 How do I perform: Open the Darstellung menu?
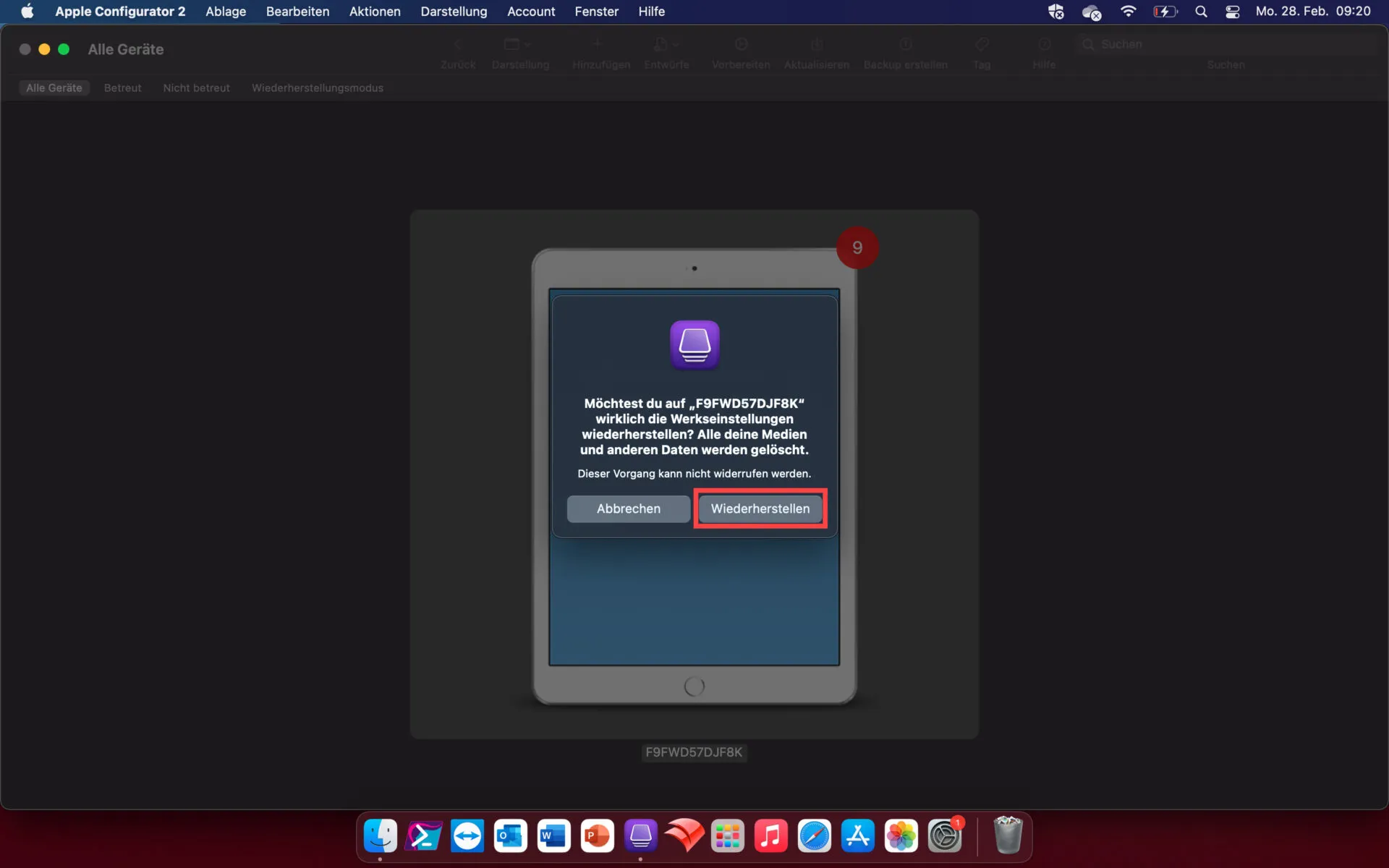click(x=454, y=12)
